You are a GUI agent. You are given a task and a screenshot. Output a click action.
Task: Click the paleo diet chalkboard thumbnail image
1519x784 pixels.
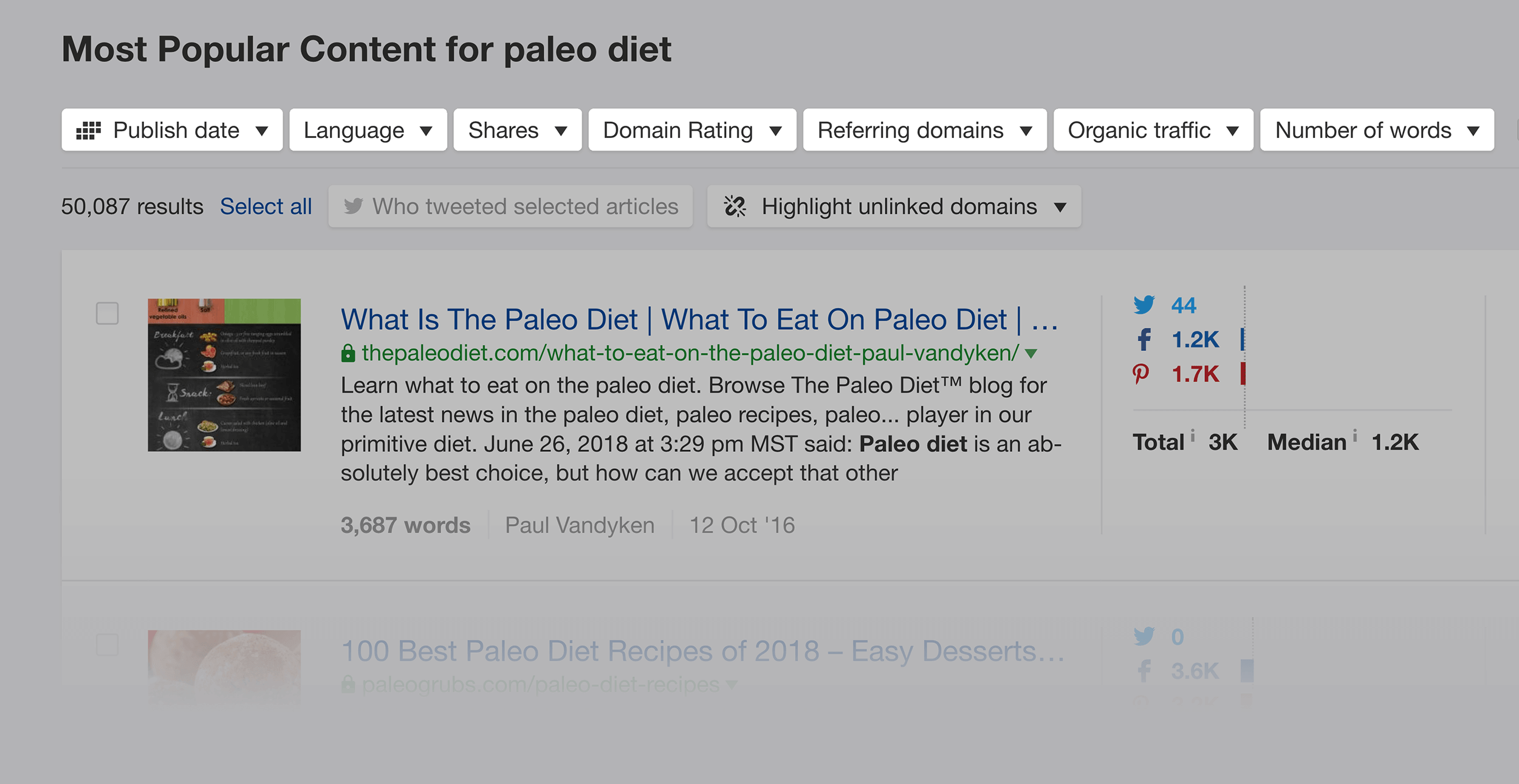coord(224,375)
